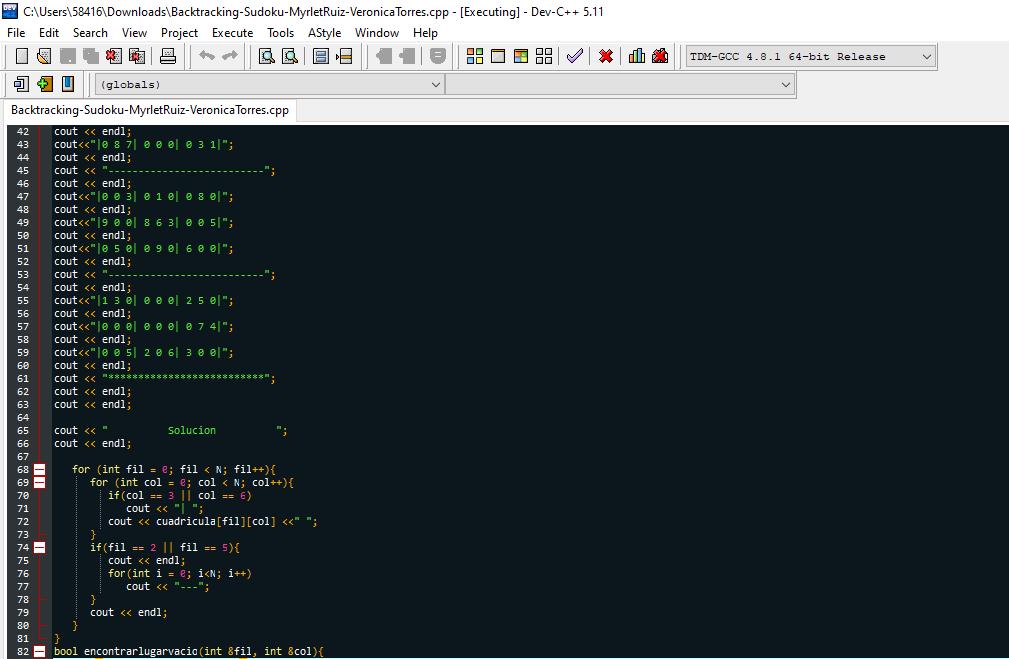1009x659 pixels.
Task: Click the Toggle Bookmark plus icon
Action: tap(44, 84)
